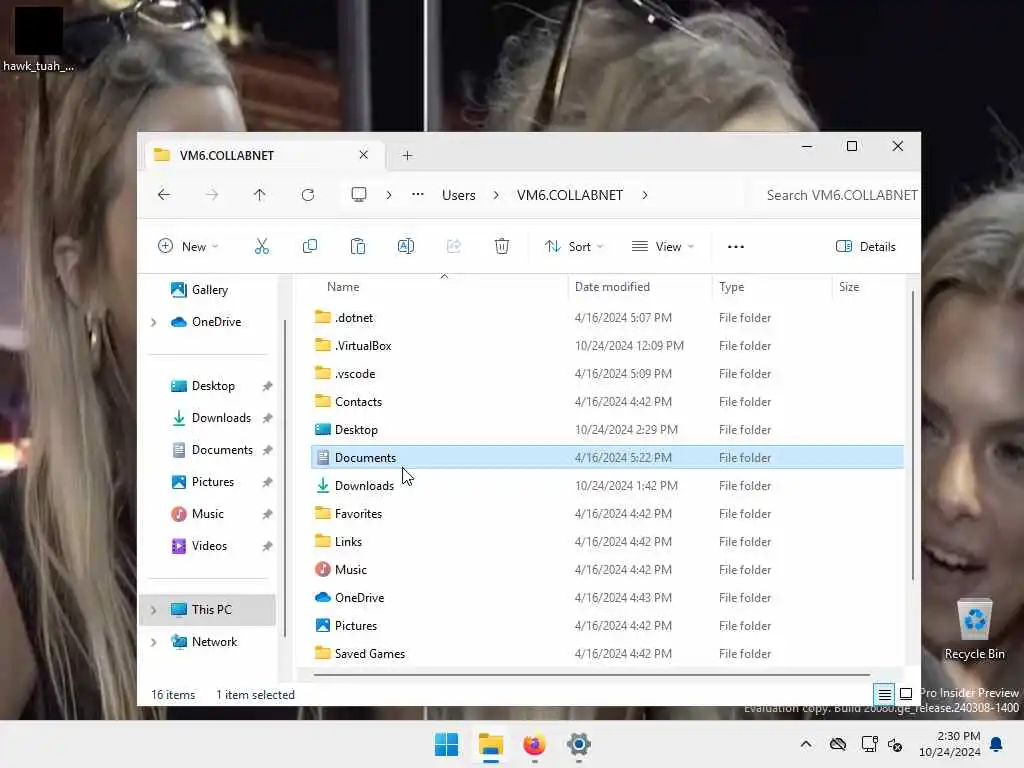Unpin Videos from Quick access

coord(267,546)
